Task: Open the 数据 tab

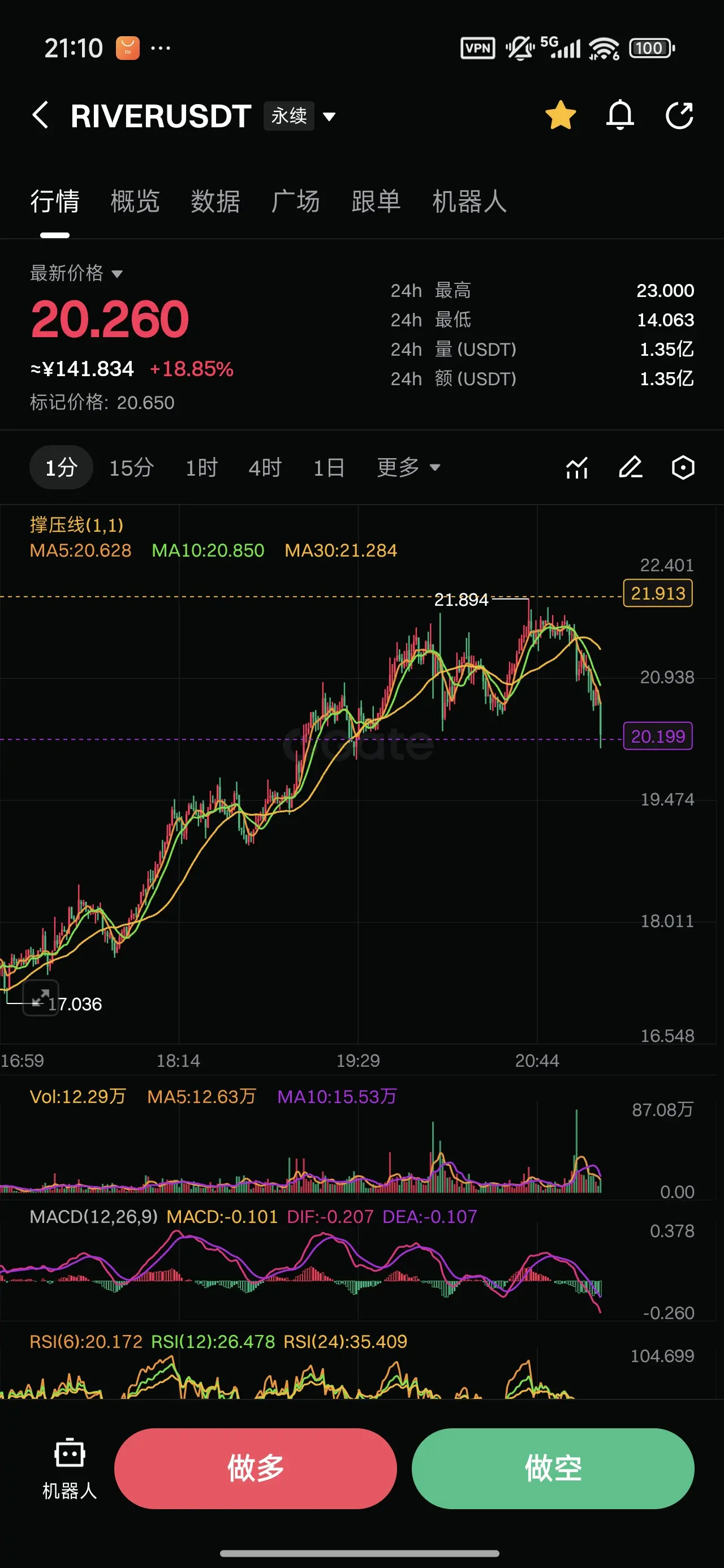Action: coord(216,201)
